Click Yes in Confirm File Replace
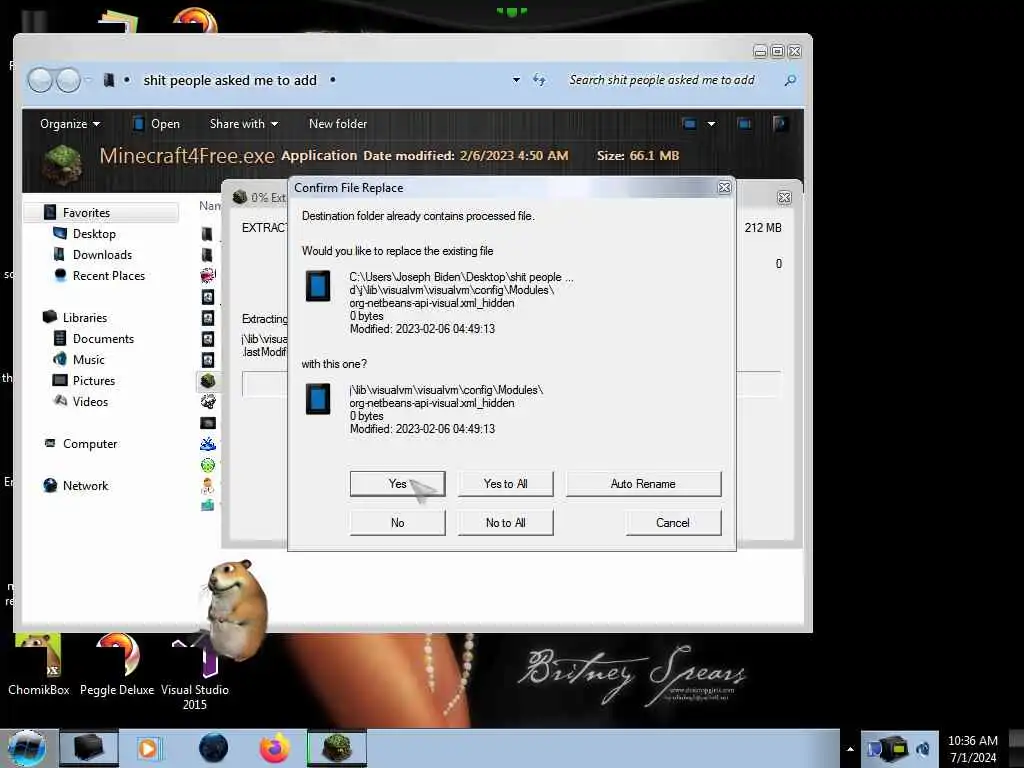Screen dimensions: 1024x768 (397, 484)
